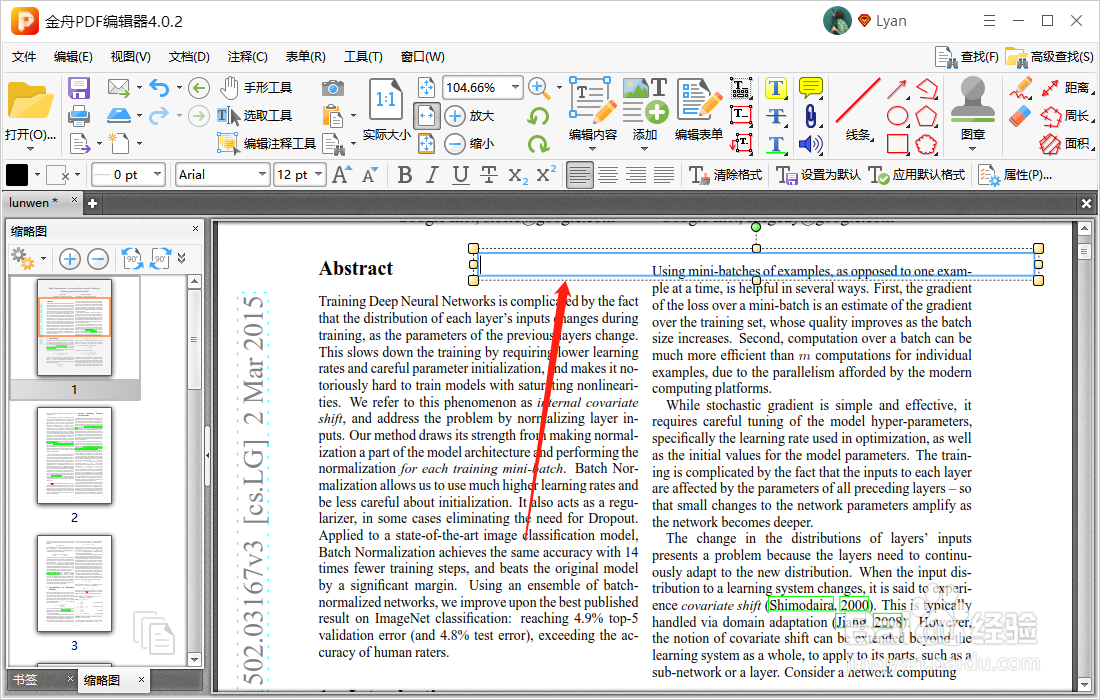The image size is (1100, 700).
Task: Measure perimeter with 周长 tool
Action: [x=1065, y=116]
